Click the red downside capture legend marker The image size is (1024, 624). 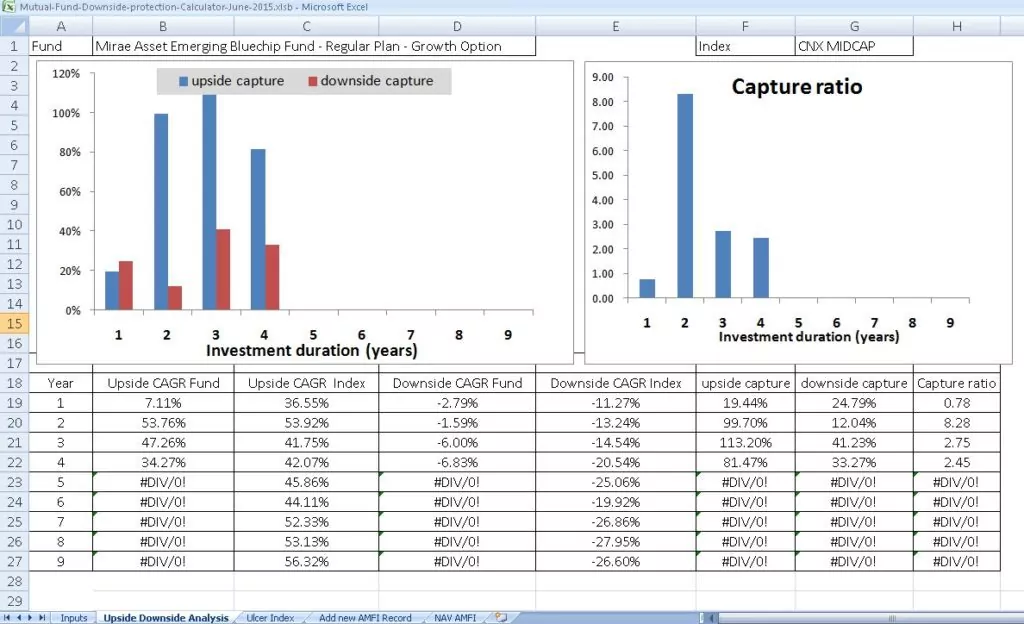tap(313, 81)
